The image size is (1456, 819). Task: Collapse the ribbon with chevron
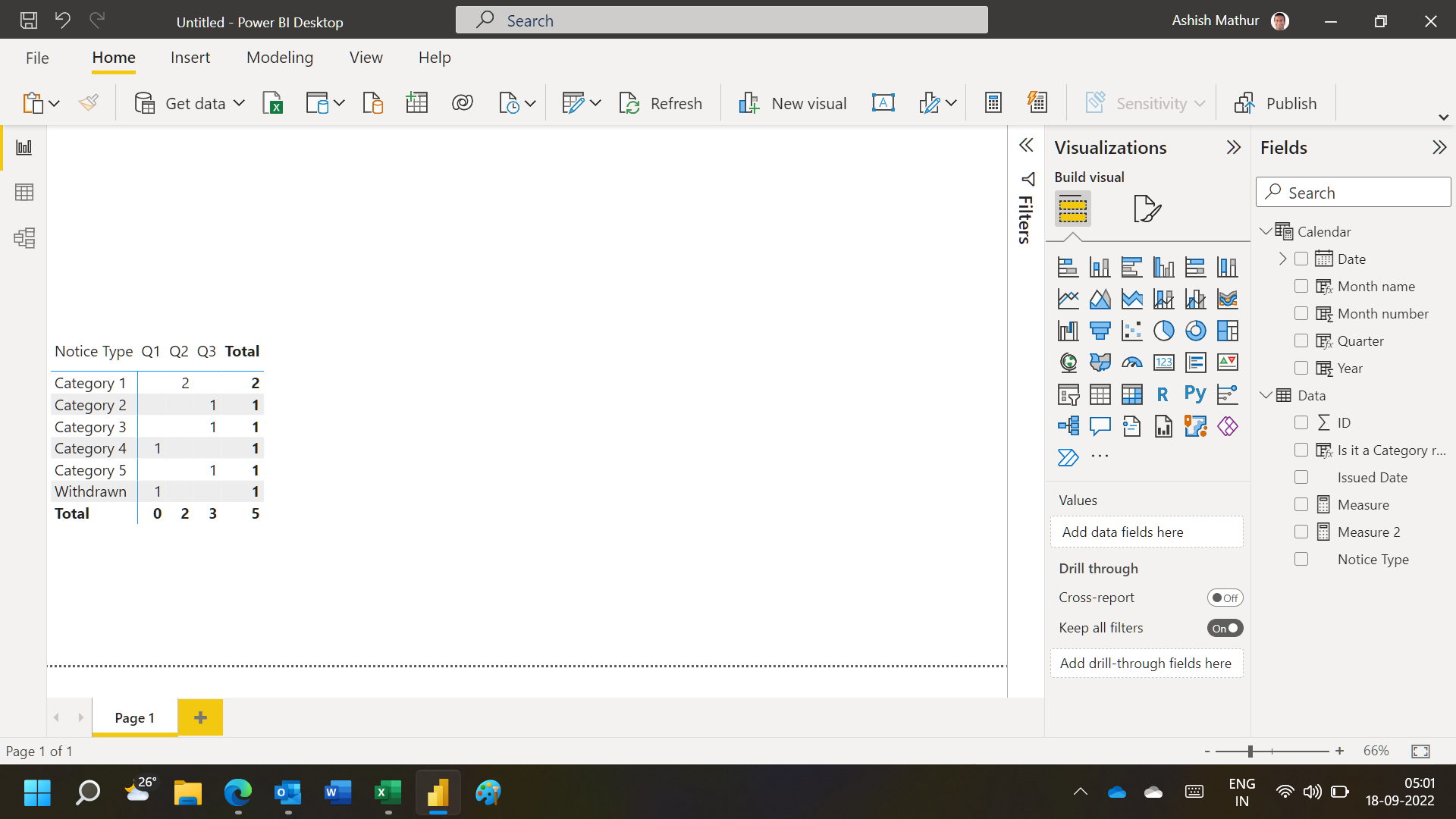click(1444, 118)
